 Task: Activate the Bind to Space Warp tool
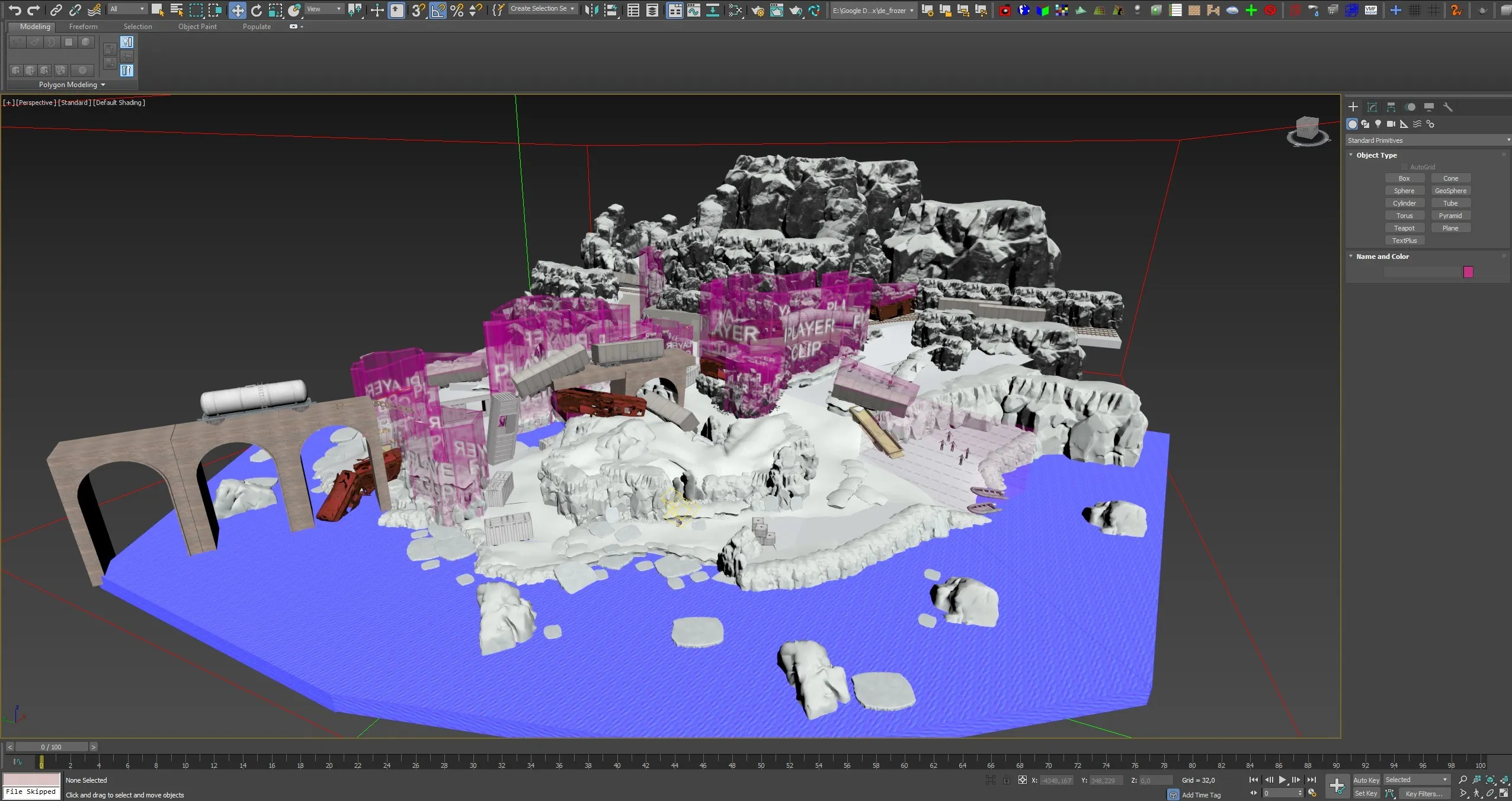(x=94, y=9)
